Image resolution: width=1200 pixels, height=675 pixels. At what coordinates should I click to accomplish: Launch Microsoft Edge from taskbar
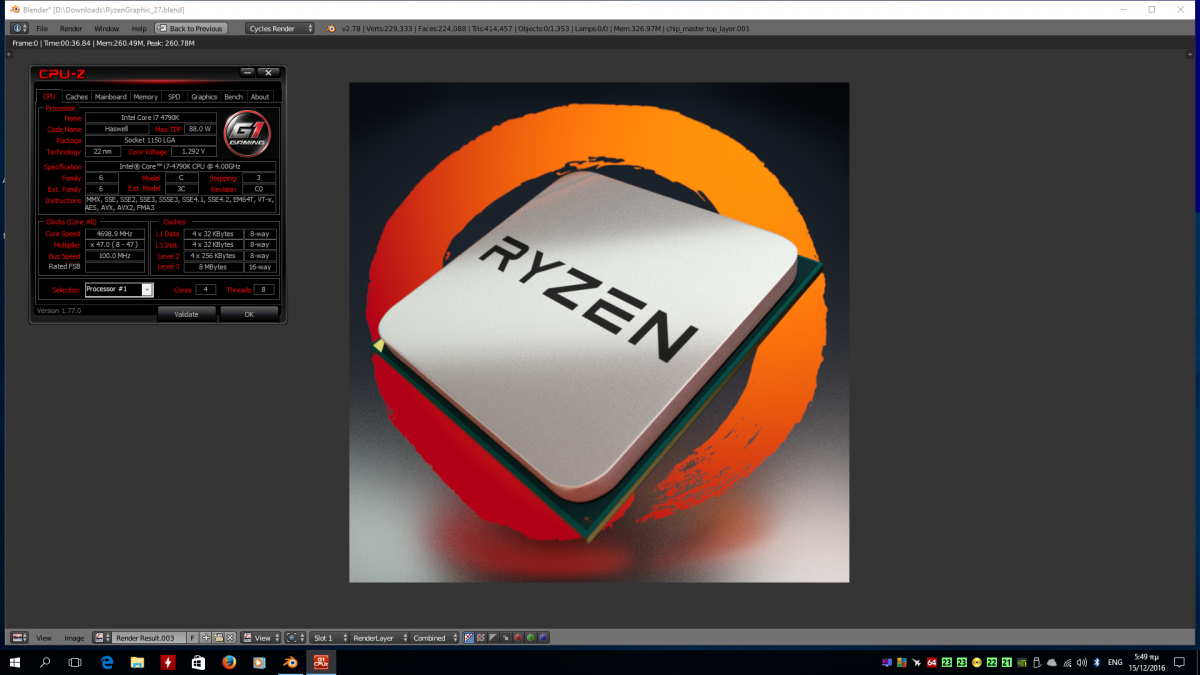[107, 662]
